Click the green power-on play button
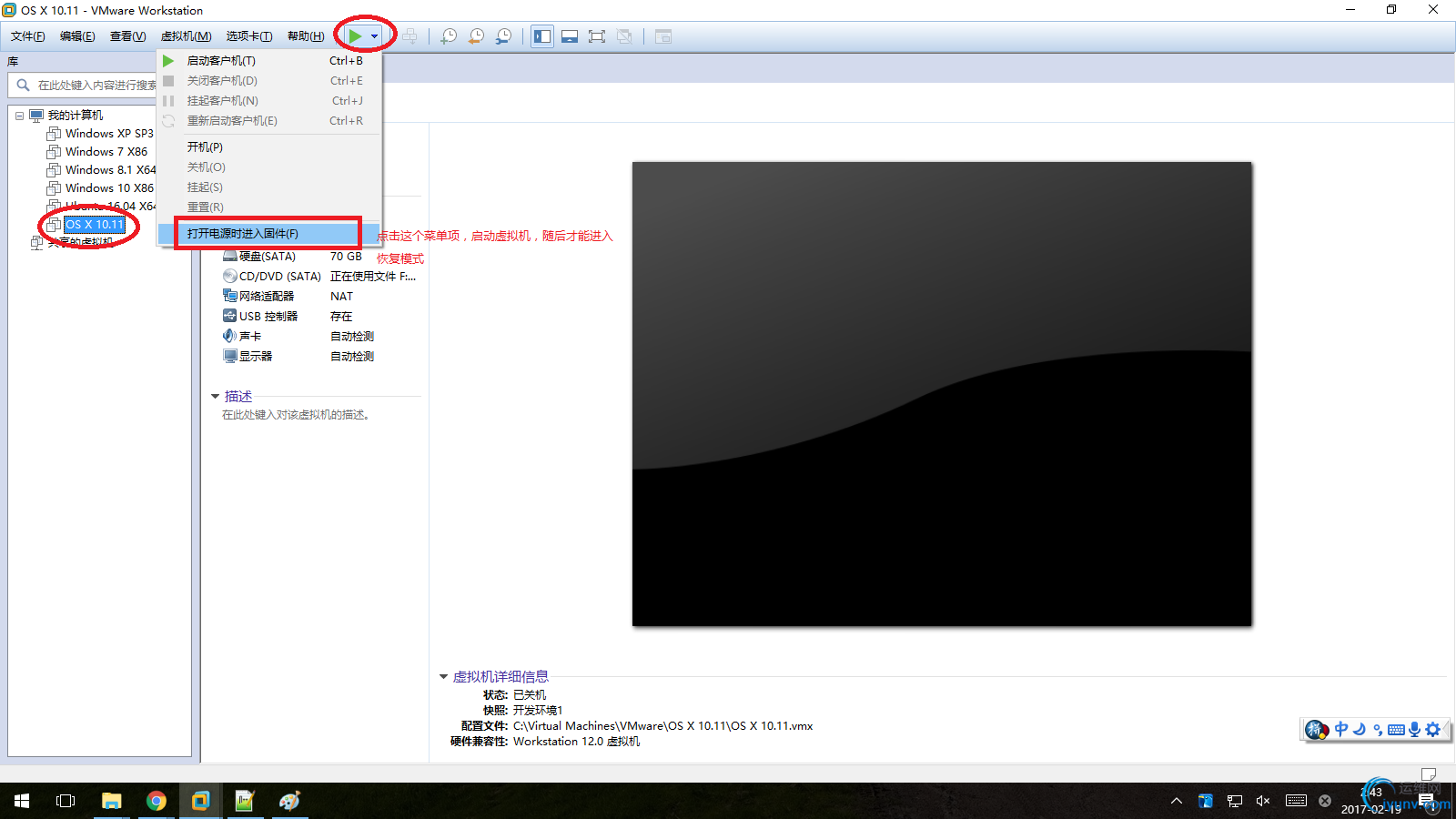 (355, 36)
